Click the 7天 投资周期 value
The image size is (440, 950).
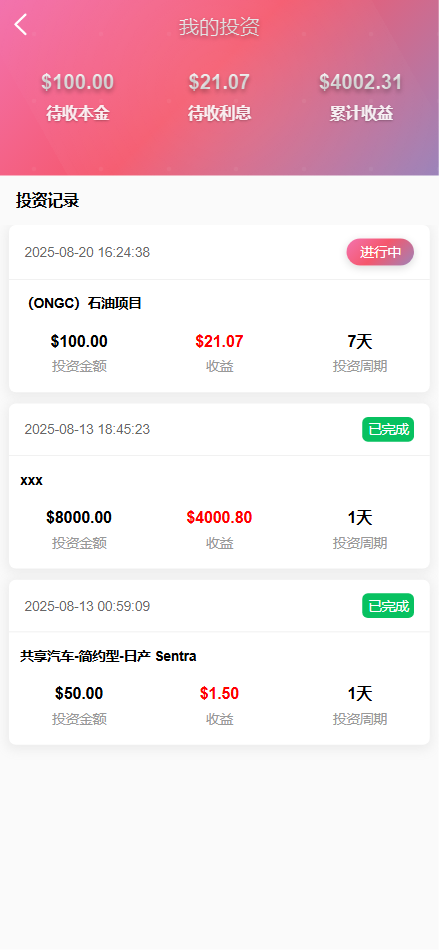360,342
